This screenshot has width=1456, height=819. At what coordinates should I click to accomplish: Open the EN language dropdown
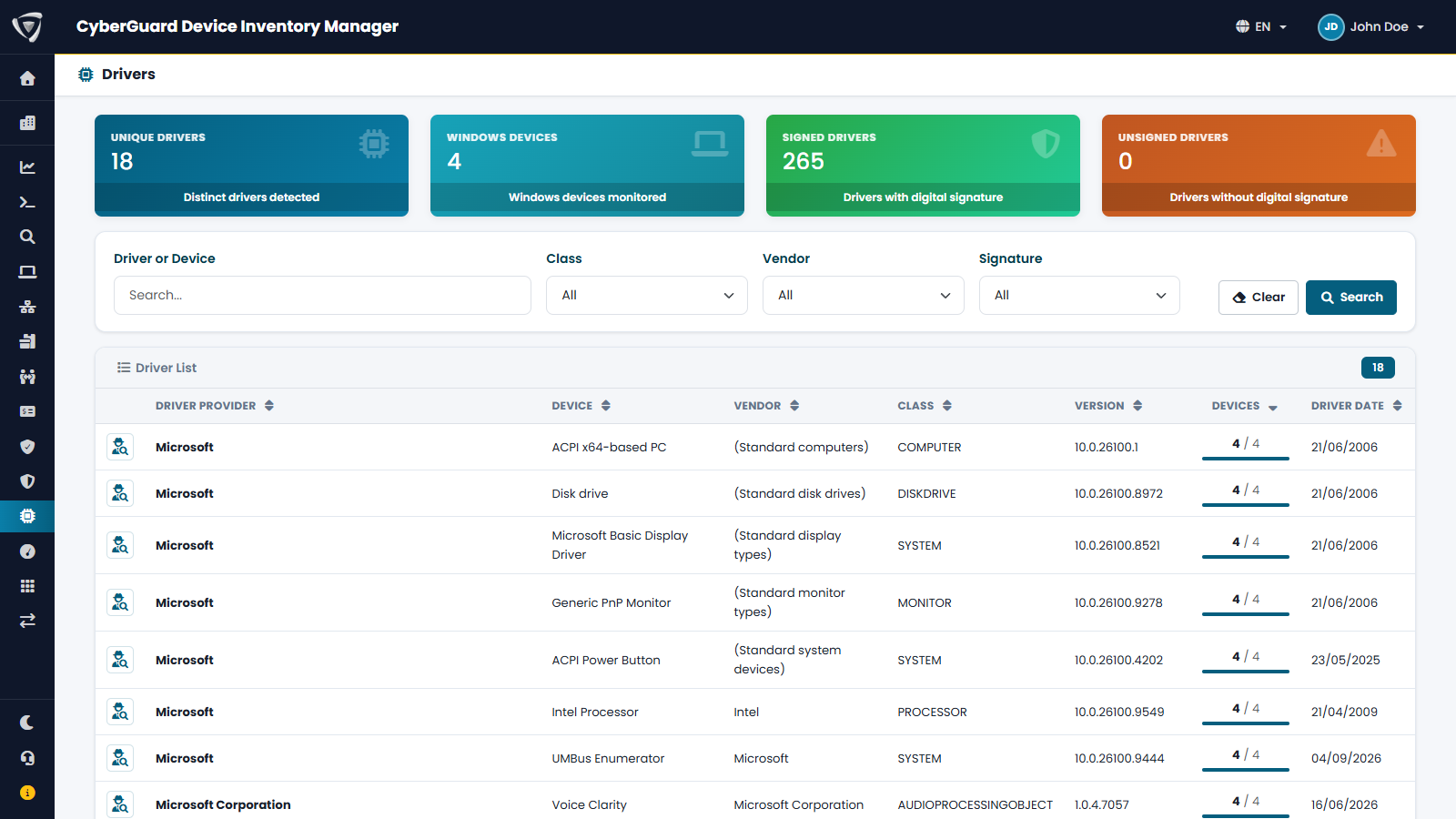(1261, 26)
